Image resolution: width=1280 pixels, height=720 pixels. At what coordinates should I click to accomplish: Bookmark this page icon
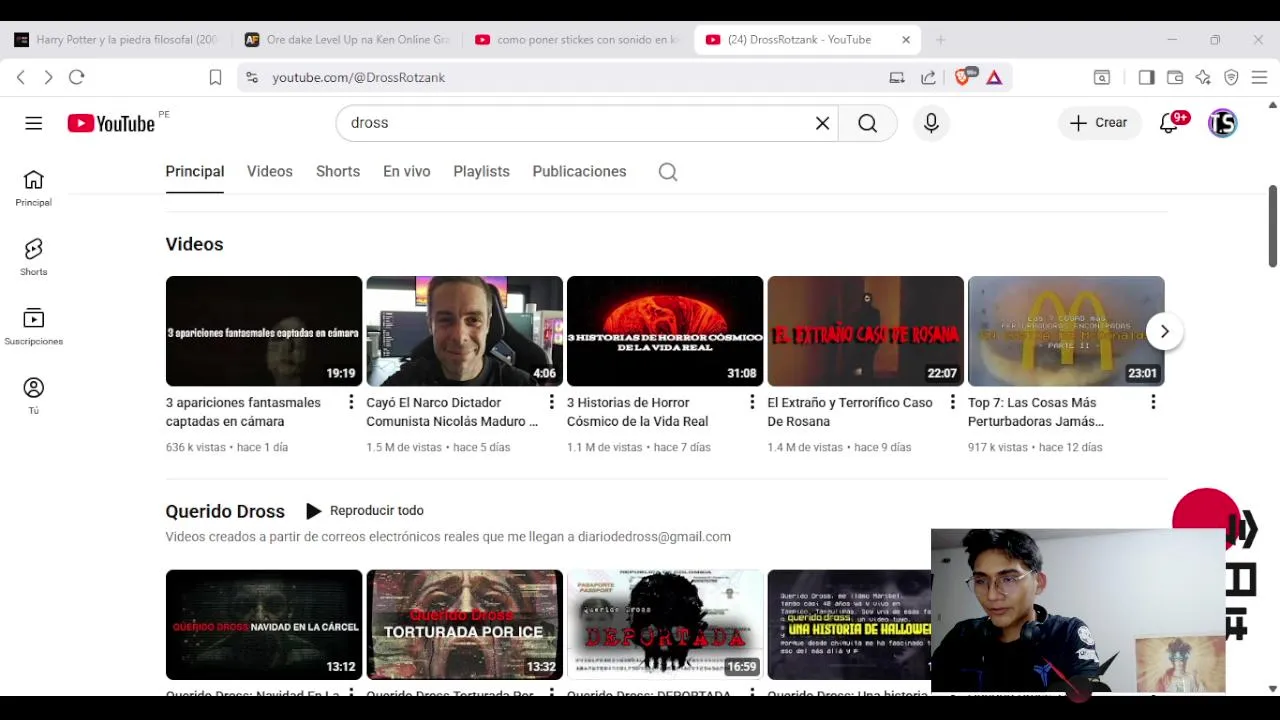[215, 77]
